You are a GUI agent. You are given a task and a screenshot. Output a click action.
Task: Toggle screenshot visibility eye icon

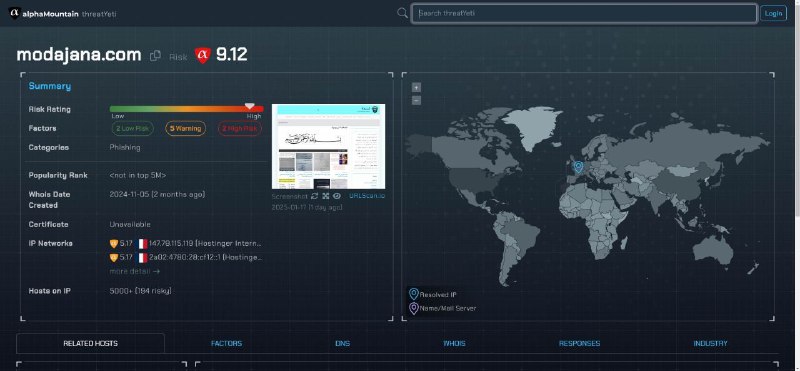pyautogui.click(x=337, y=196)
